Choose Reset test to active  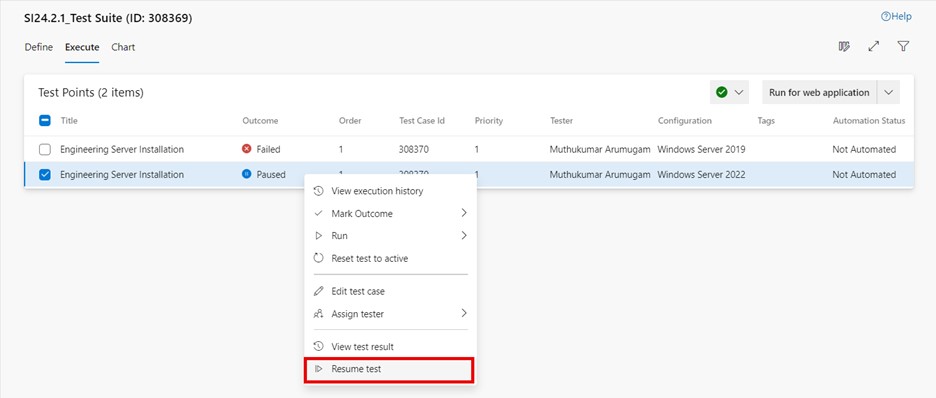tap(390, 258)
